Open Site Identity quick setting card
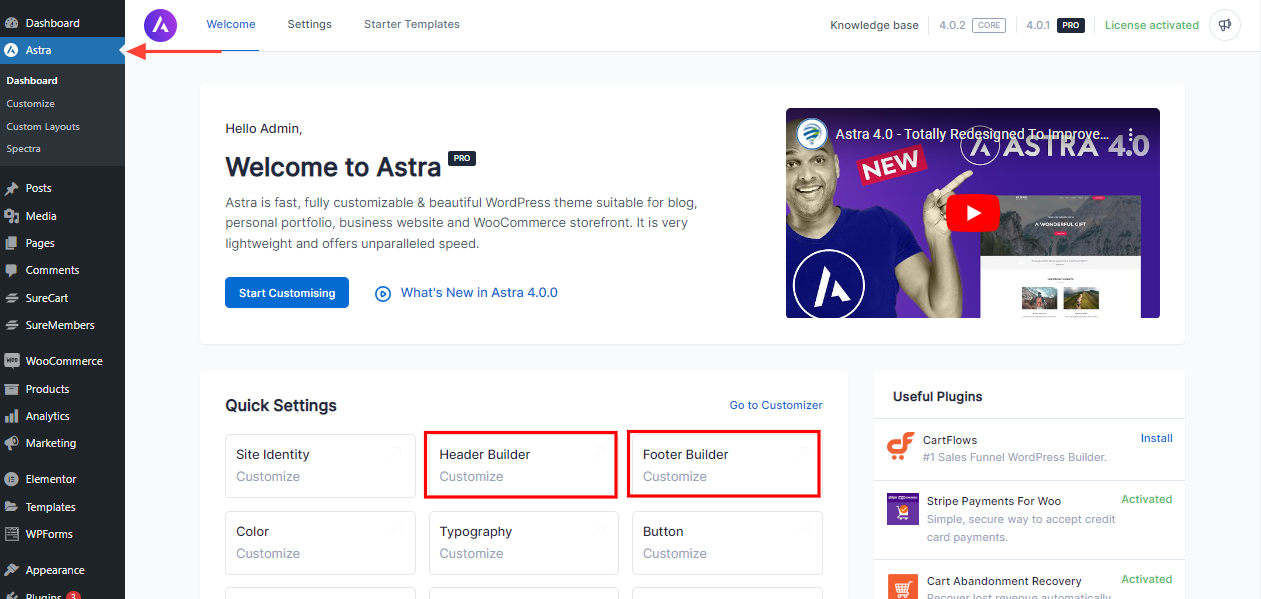Screen dimensions: 1261x599 coord(320,465)
